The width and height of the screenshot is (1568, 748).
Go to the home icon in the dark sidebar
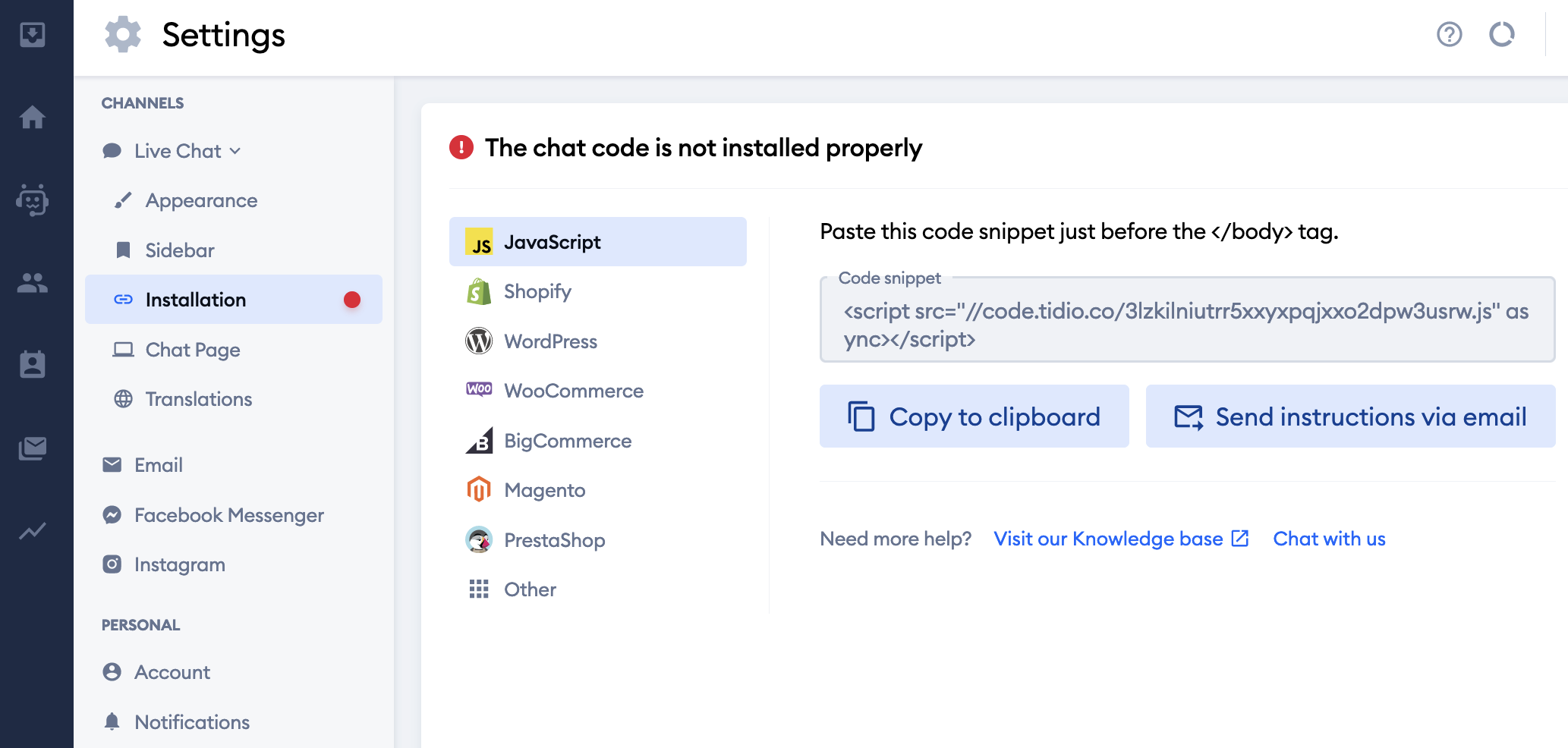[x=33, y=117]
